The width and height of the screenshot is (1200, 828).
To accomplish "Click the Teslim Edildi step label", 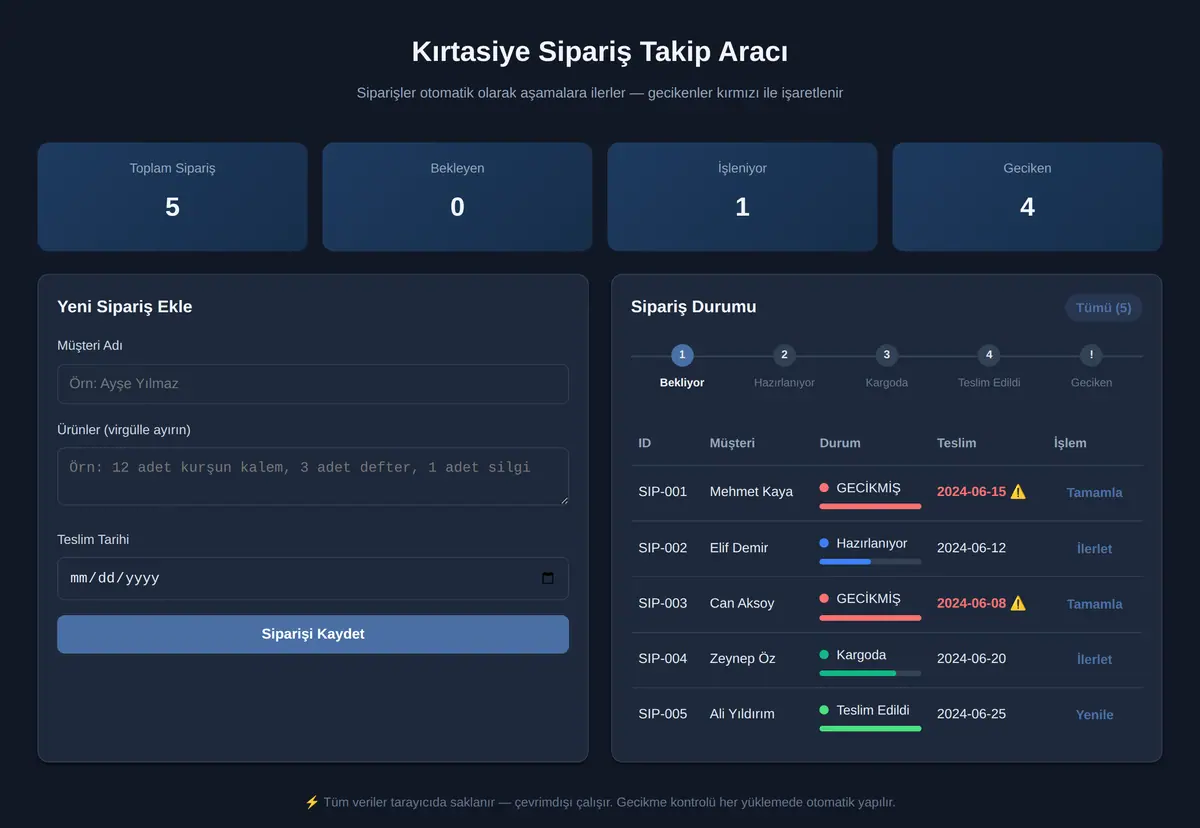I will 989,383.
